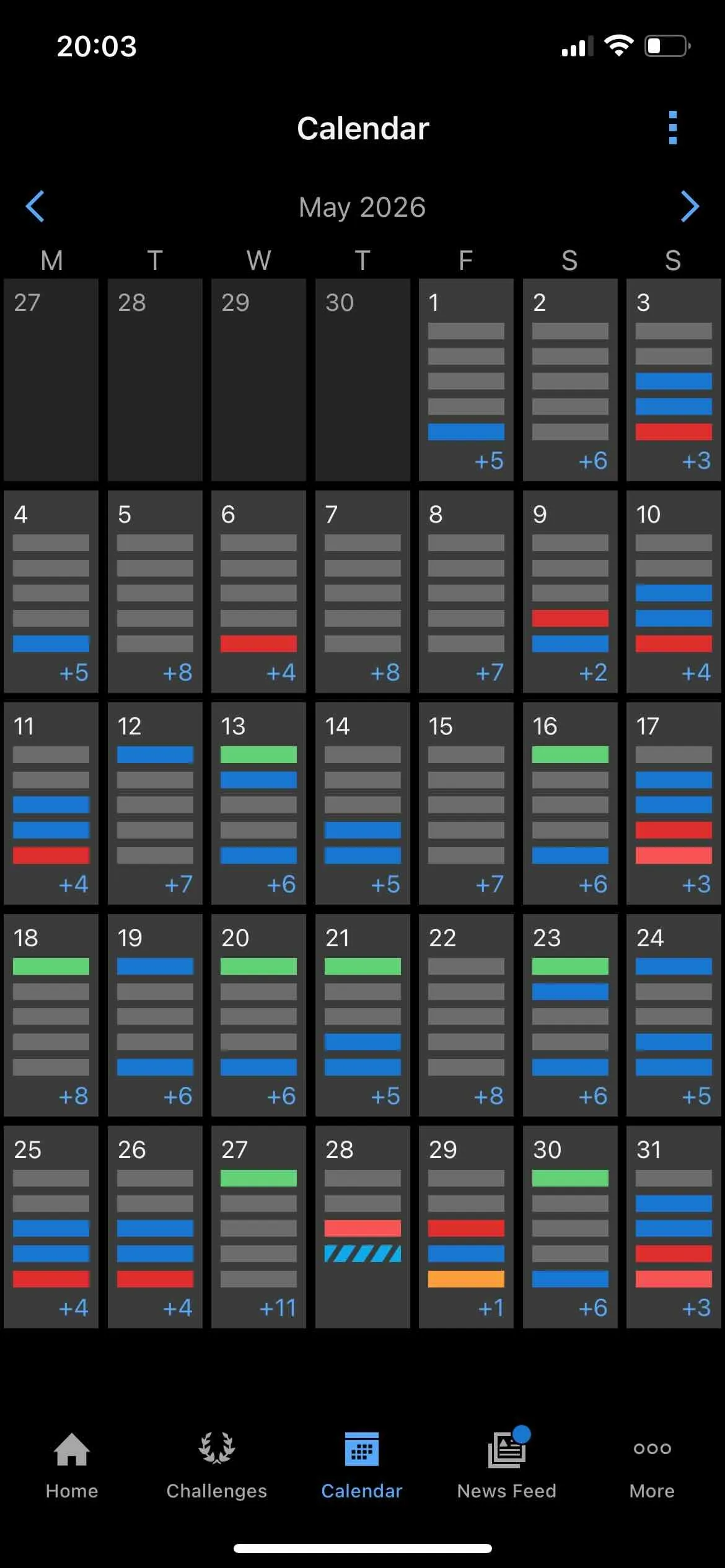The width and height of the screenshot is (725, 1568).
Task: Select day 17 cell
Action: (674, 803)
